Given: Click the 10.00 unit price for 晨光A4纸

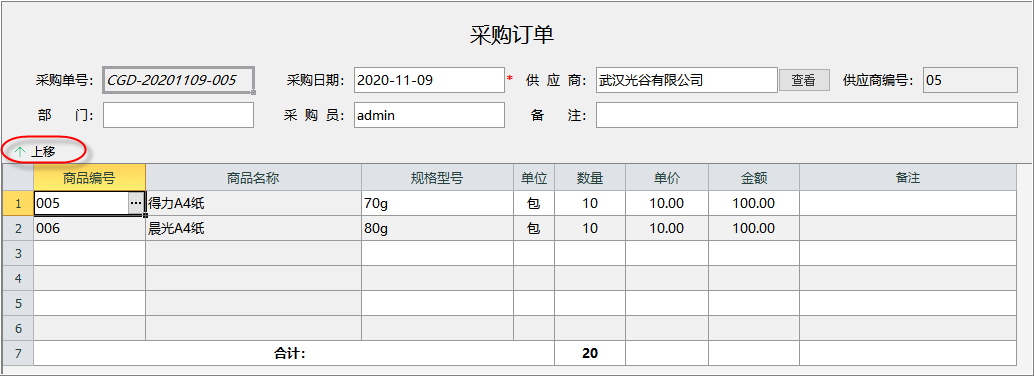Looking at the screenshot, I should pos(667,228).
